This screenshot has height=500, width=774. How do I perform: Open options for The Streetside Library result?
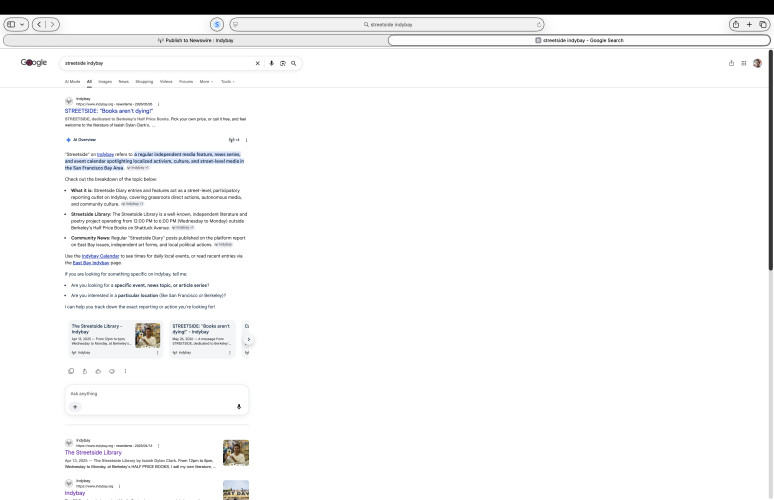pos(158,446)
